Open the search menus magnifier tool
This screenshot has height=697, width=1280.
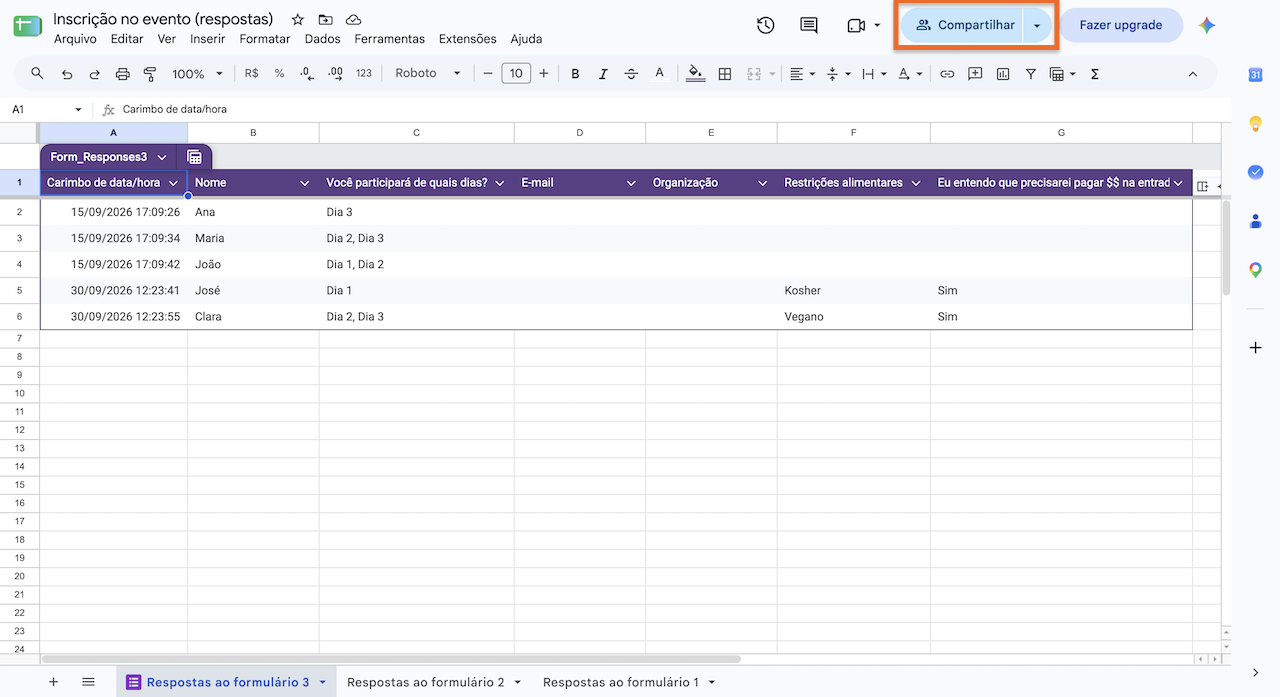pyautogui.click(x=38, y=73)
